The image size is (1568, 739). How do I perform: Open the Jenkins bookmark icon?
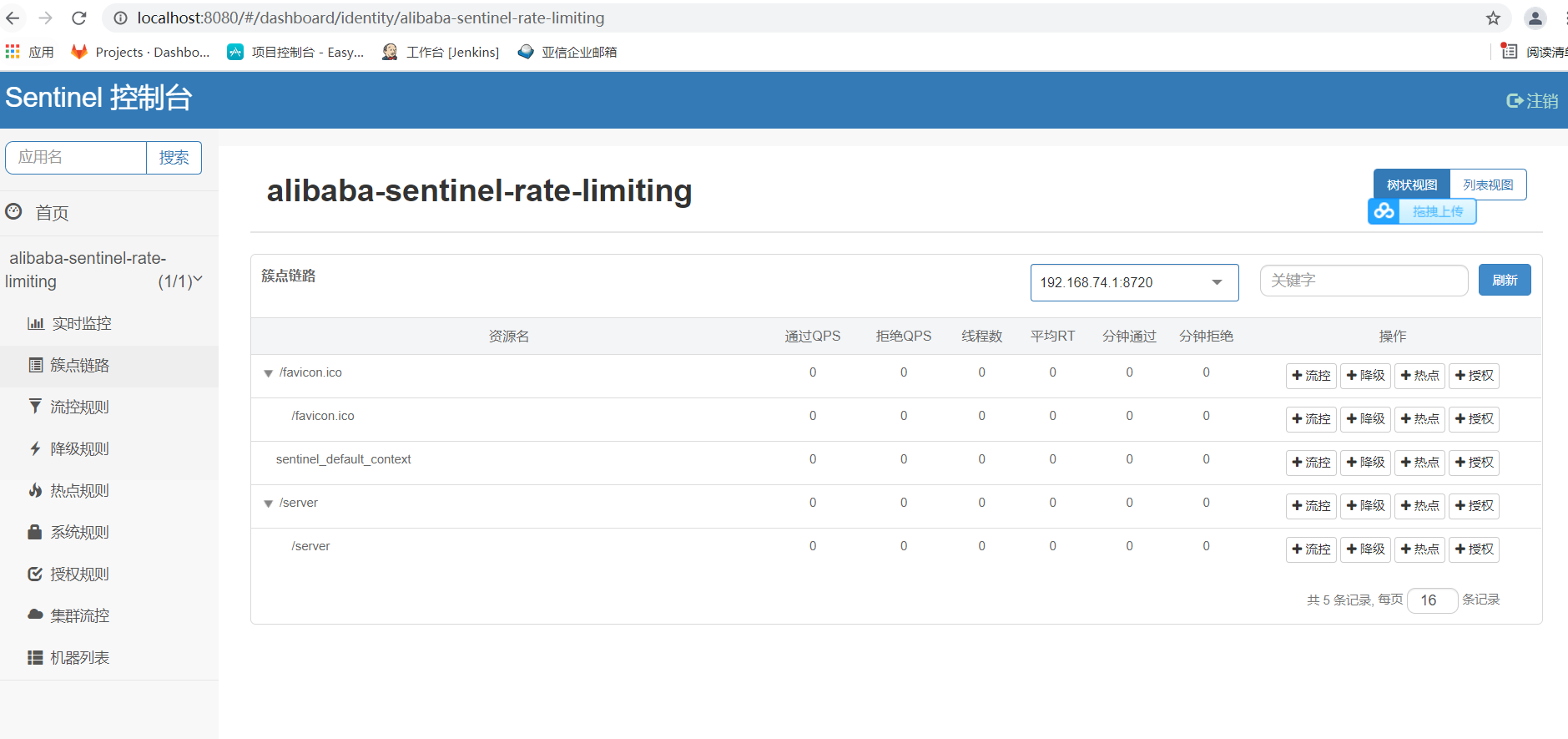[390, 52]
